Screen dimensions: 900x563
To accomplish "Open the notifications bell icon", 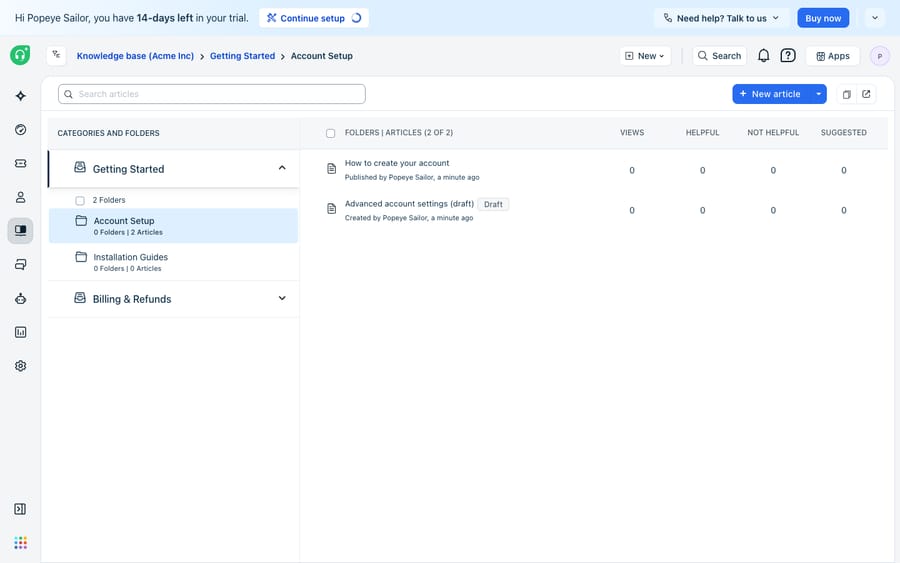I will [x=763, y=56].
